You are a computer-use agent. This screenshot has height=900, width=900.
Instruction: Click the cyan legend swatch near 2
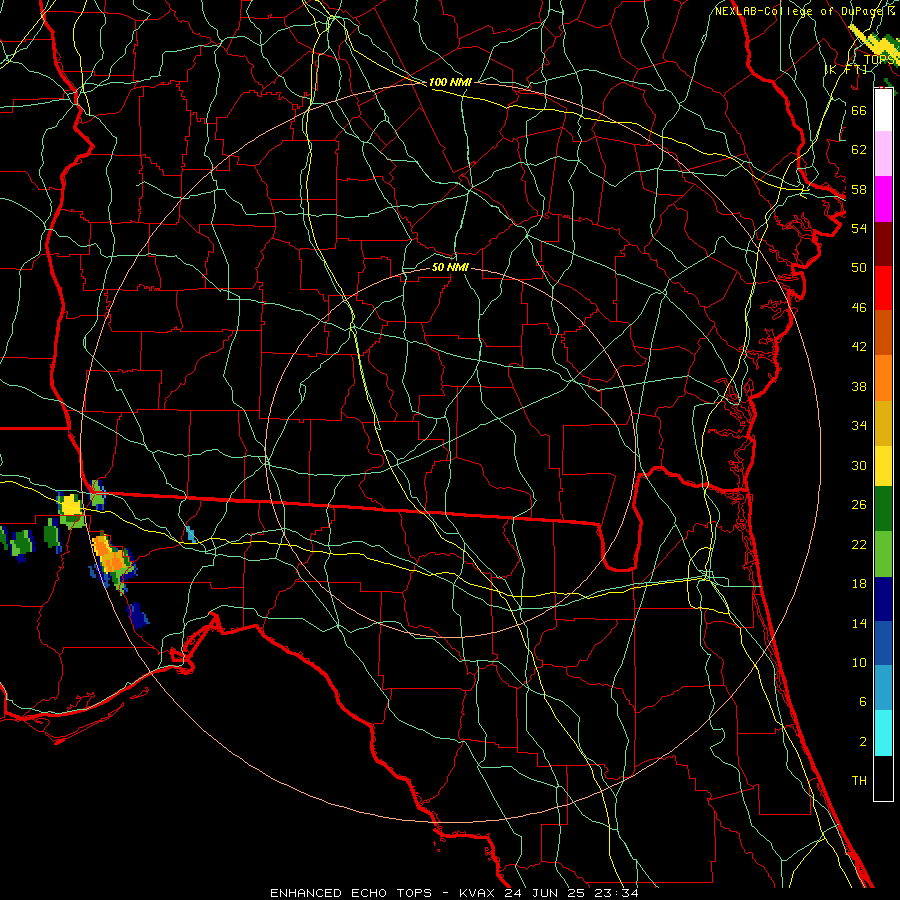[883, 733]
